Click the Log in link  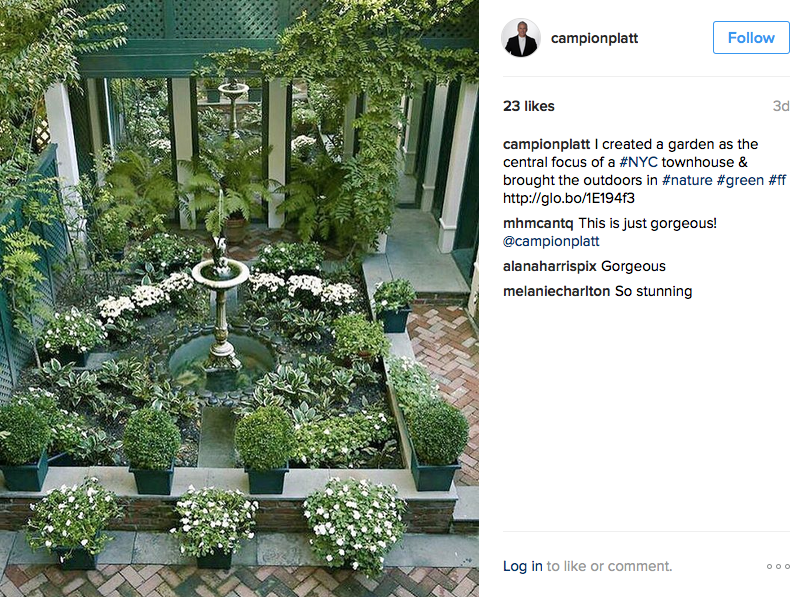(522, 566)
